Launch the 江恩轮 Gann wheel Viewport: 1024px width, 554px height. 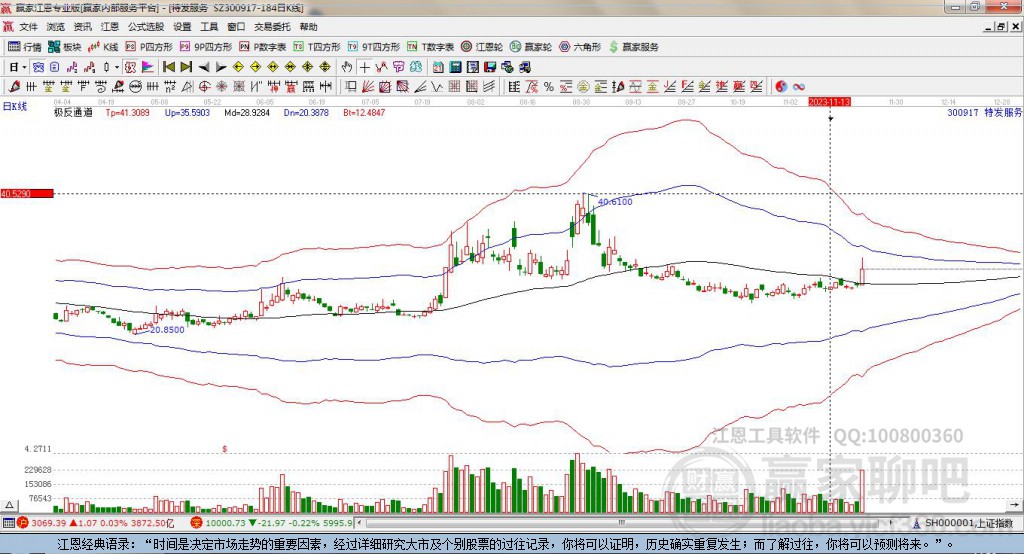click(x=482, y=47)
